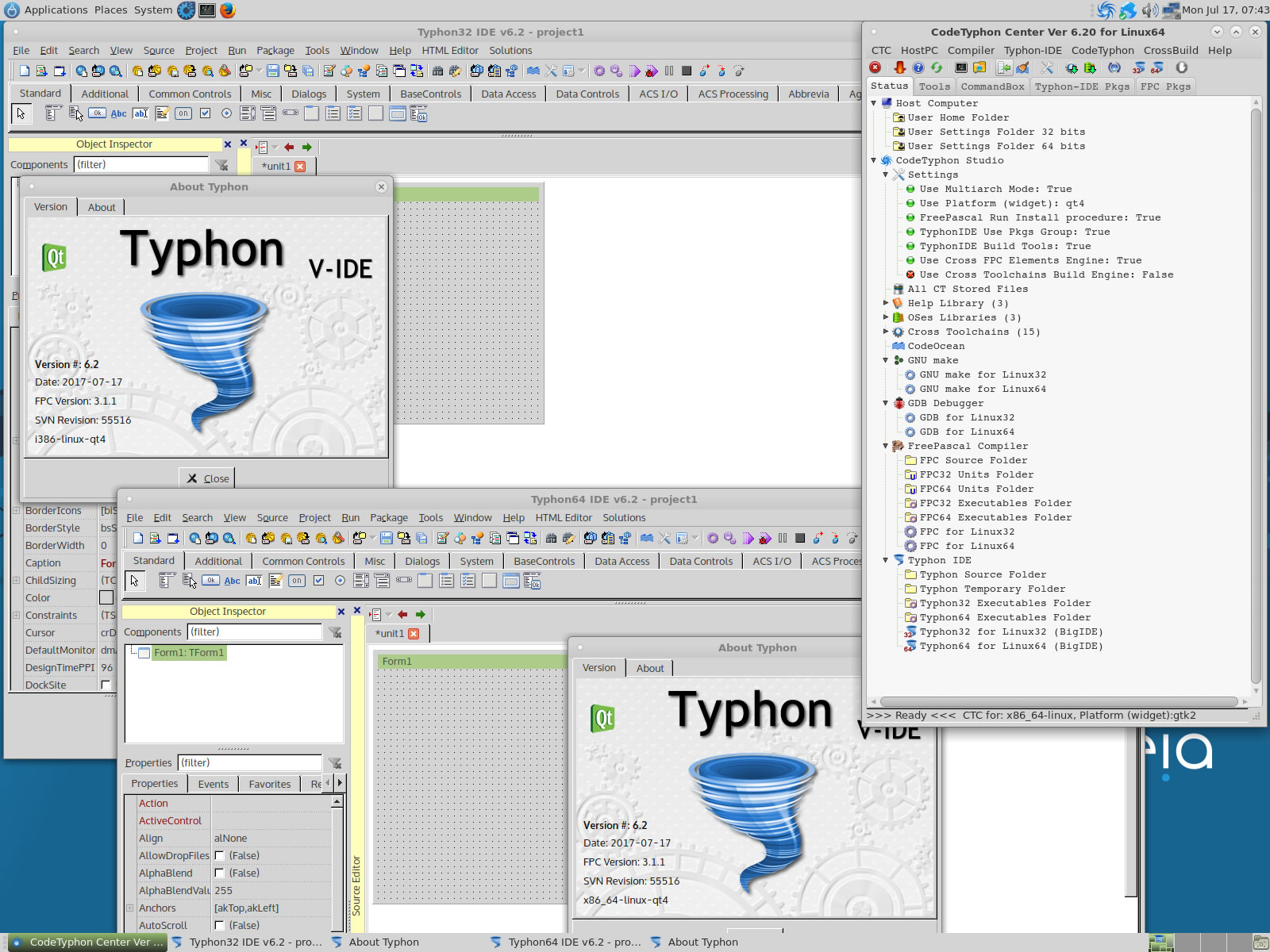Collapse the FreePascal Compiler tree node
This screenshot has height=952, width=1270.
click(886, 446)
